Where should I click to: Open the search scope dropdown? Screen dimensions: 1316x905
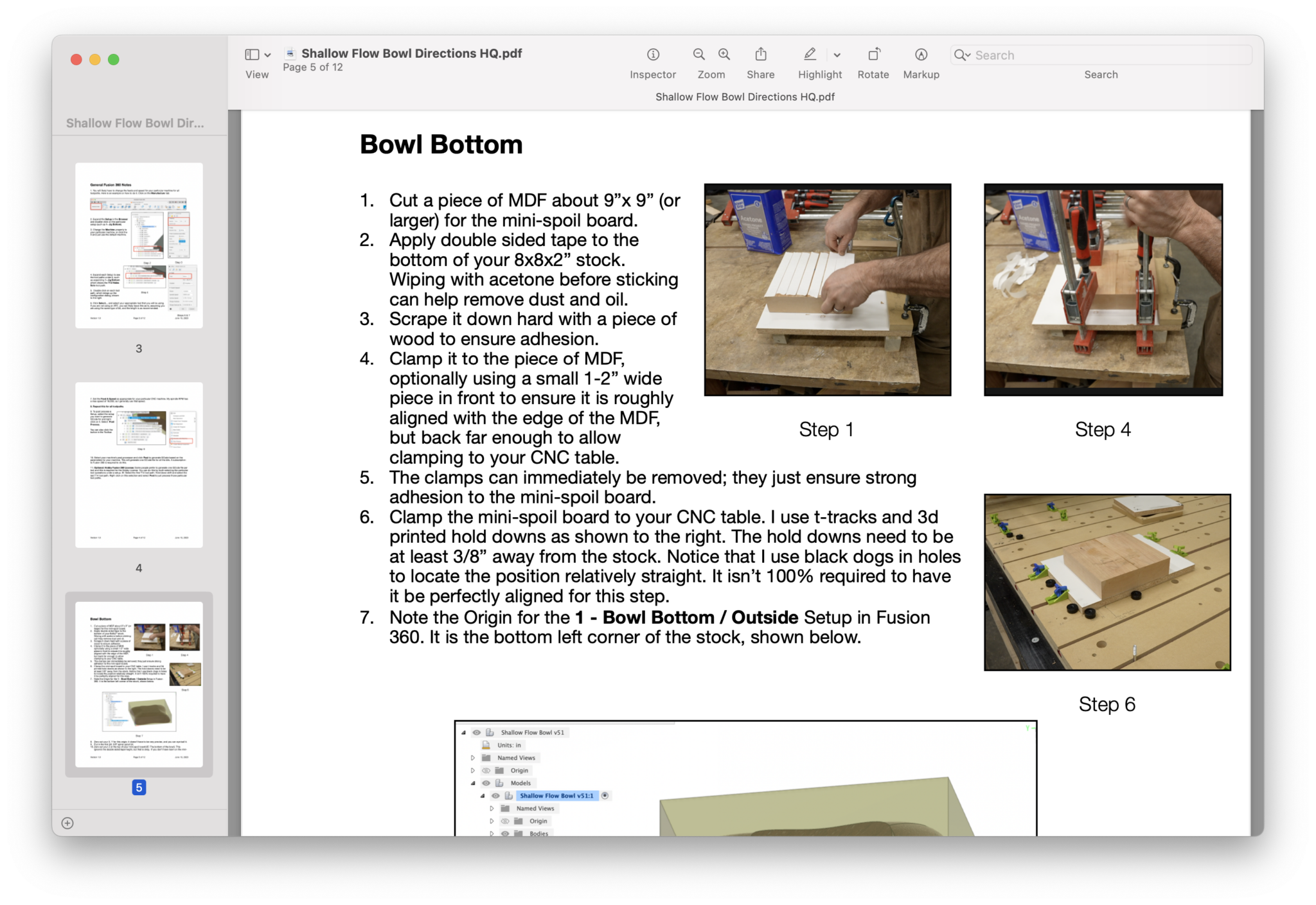[x=967, y=55]
